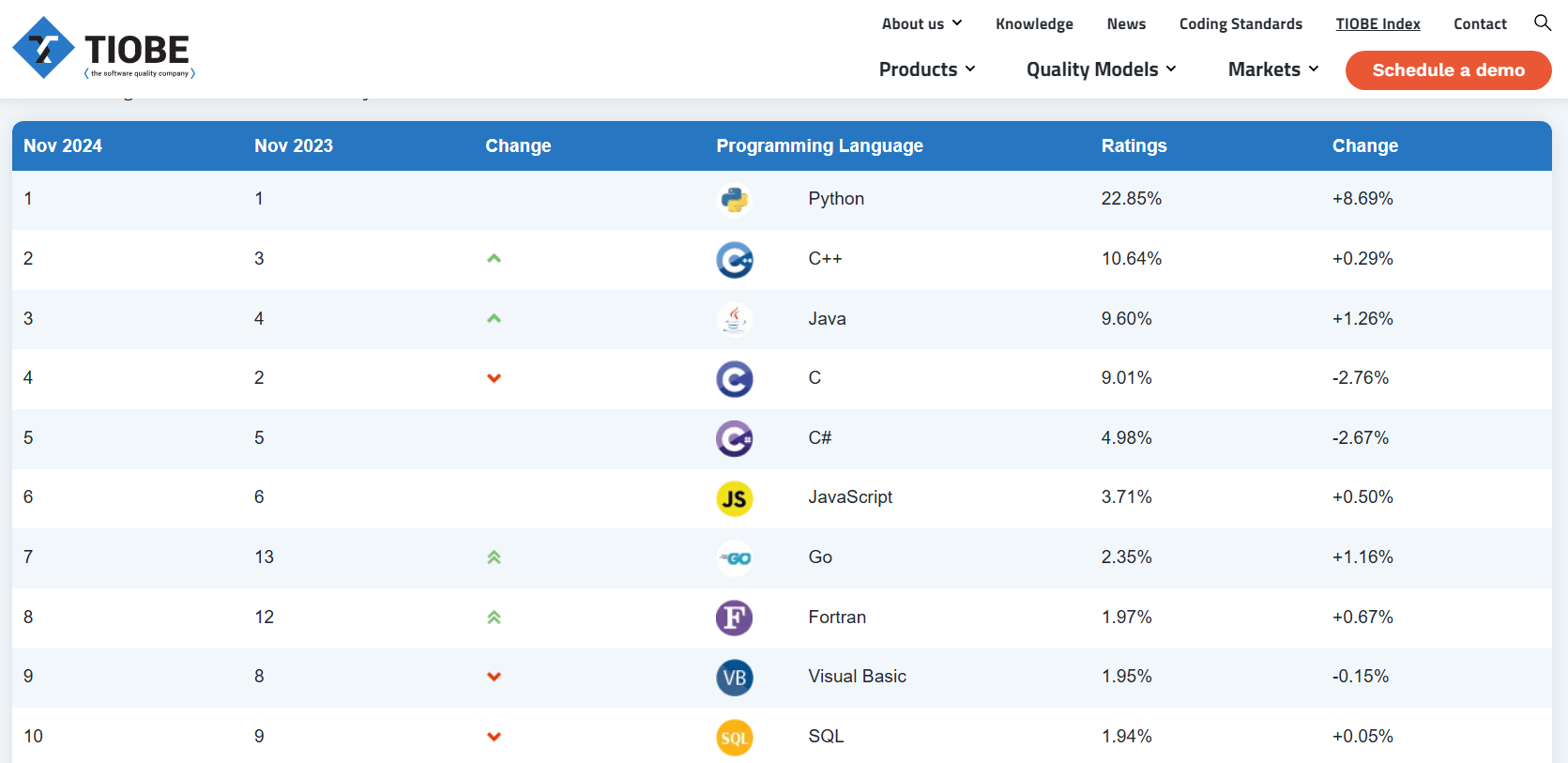Open the search magnifier icon
The image size is (1568, 763).
pos(1542,23)
